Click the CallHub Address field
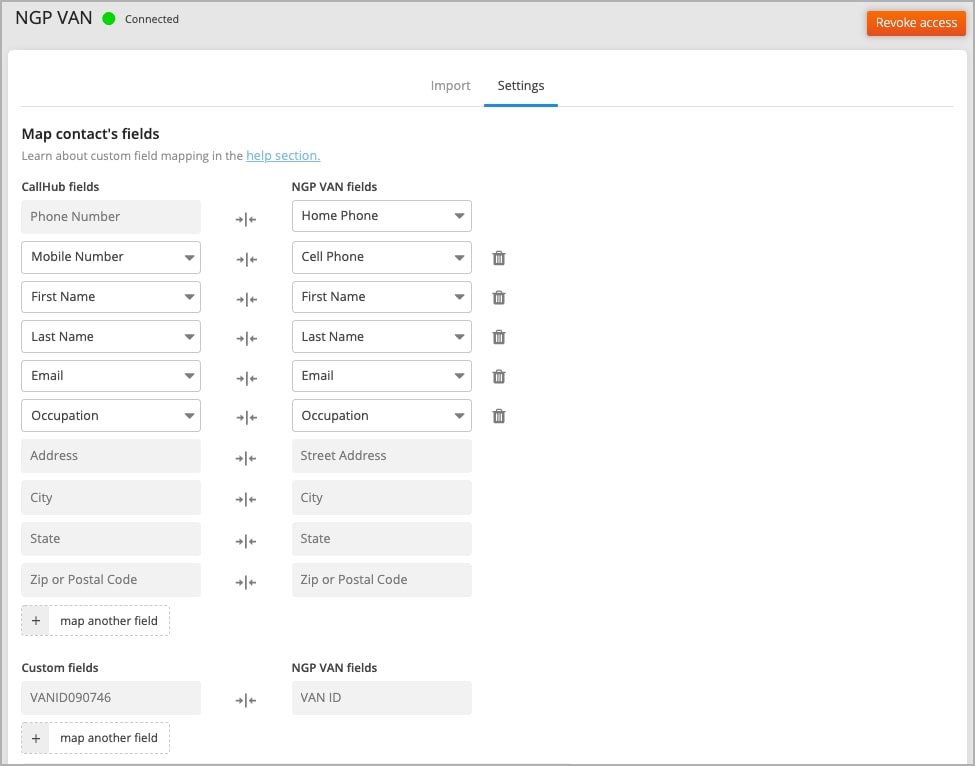This screenshot has height=766, width=975. click(x=111, y=456)
